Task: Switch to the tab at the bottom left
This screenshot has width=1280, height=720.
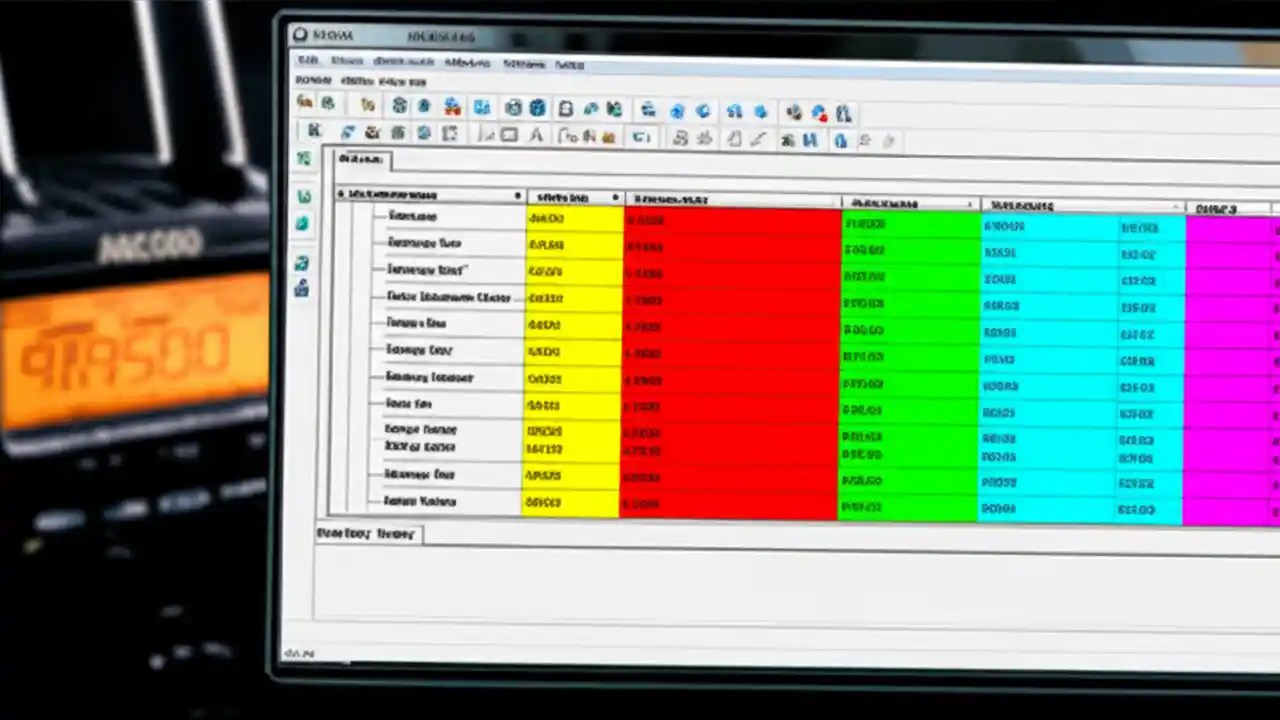Action: point(365,533)
